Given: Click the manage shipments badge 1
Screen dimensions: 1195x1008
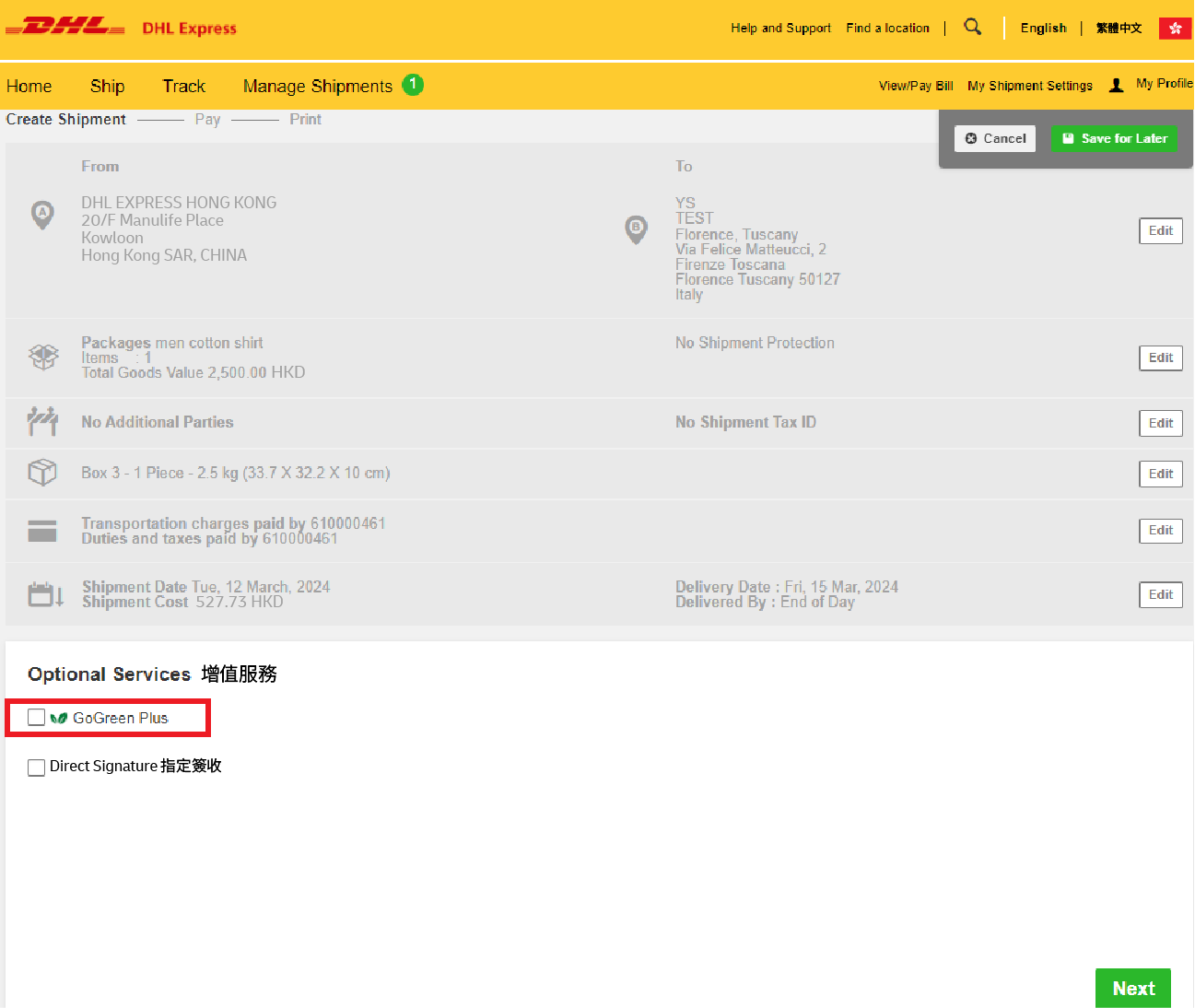Looking at the screenshot, I should click(x=413, y=85).
